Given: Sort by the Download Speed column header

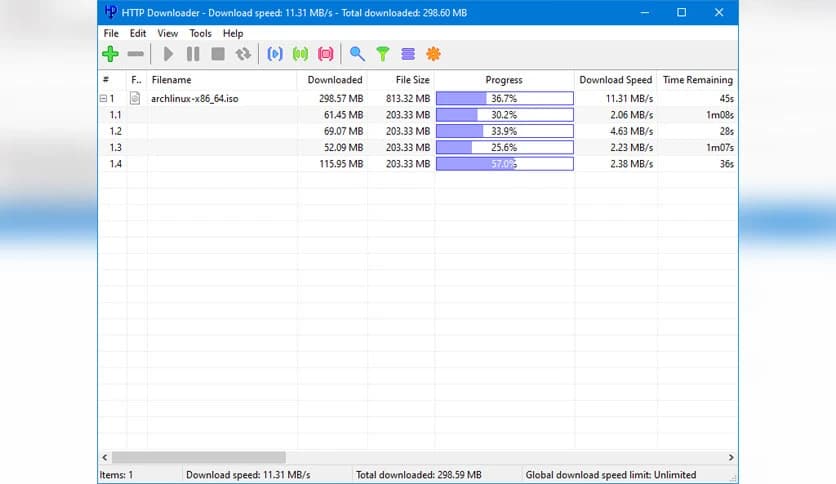Looking at the screenshot, I should pos(616,80).
